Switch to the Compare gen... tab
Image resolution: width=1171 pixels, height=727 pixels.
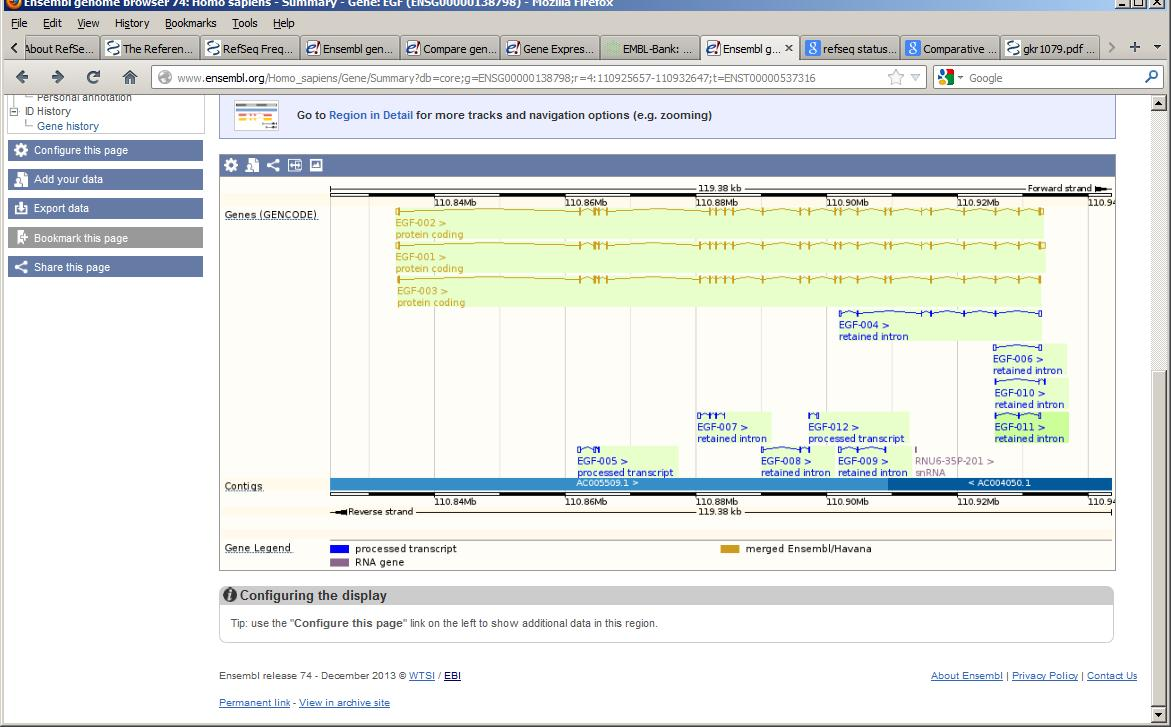click(450, 48)
